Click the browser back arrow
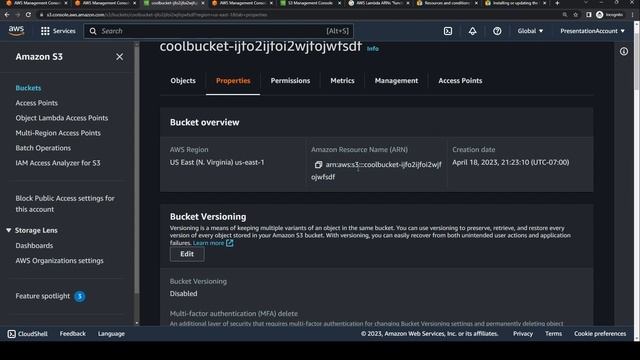The width and height of the screenshot is (640, 360). (x=7, y=15)
